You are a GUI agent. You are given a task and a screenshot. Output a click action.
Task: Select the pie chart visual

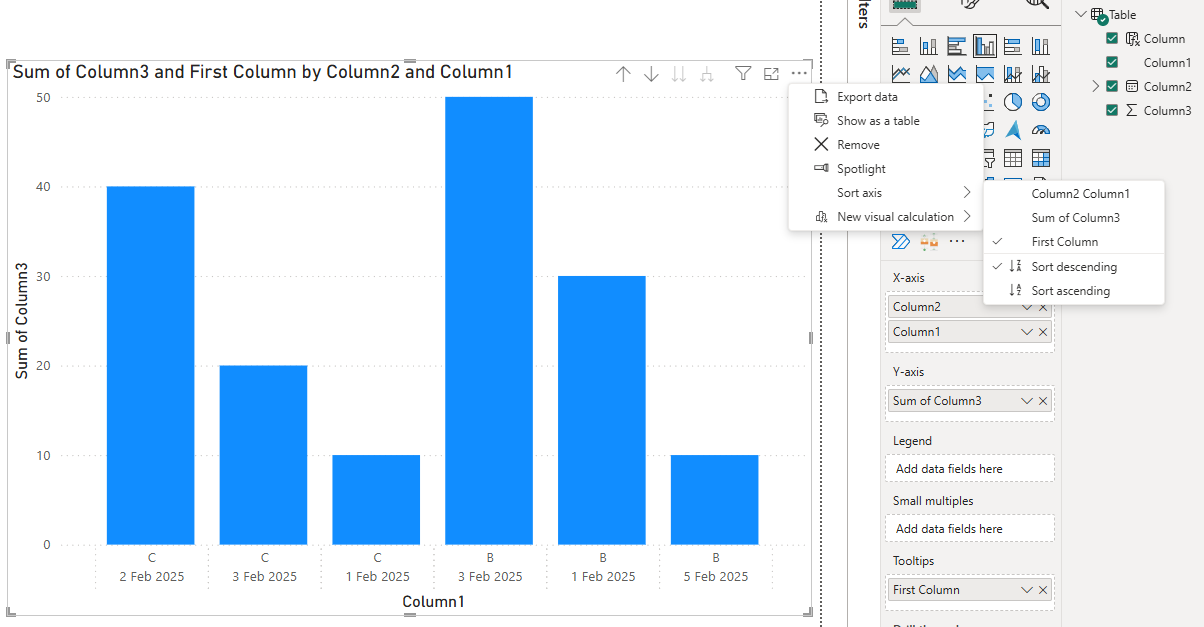point(1012,102)
